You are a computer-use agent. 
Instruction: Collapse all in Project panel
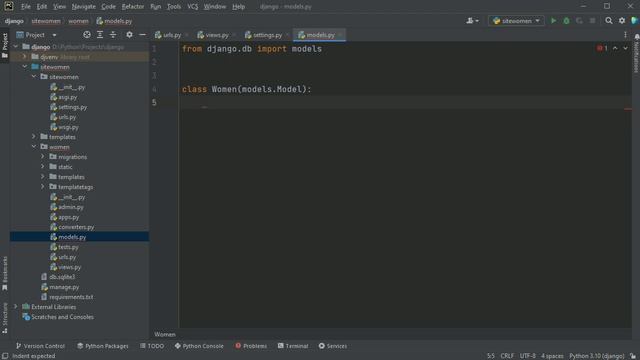[x=113, y=35]
